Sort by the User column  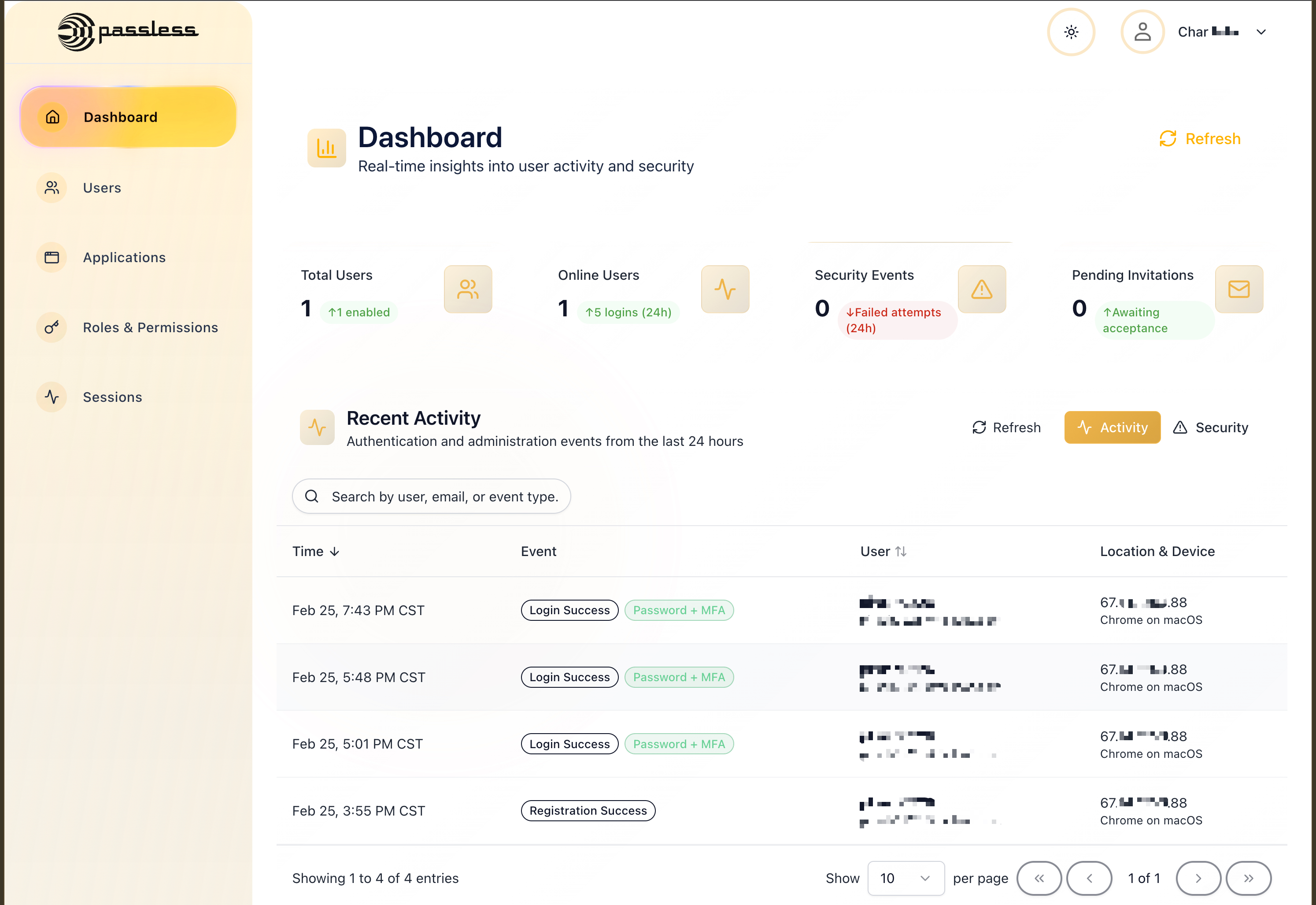pyautogui.click(x=883, y=552)
